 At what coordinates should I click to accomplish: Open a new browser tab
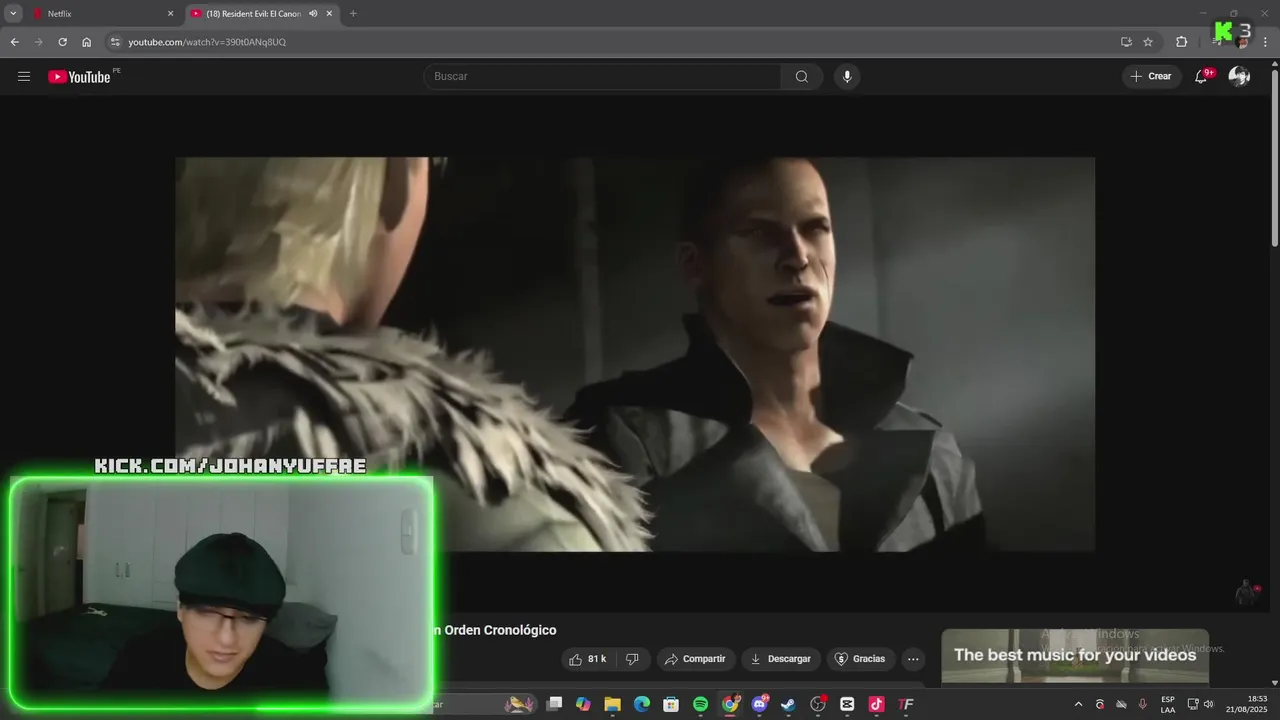(x=353, y=14)
